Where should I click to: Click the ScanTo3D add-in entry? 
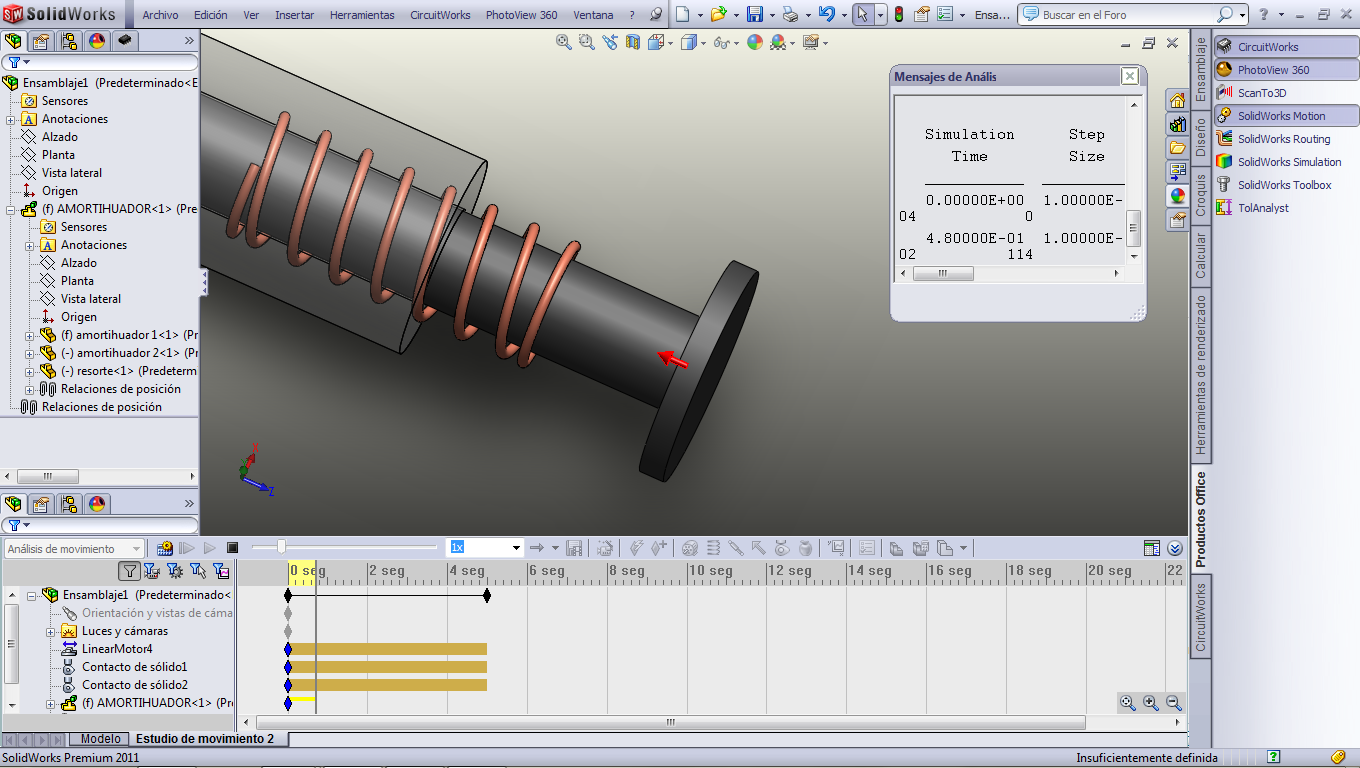pos(1262,93)
